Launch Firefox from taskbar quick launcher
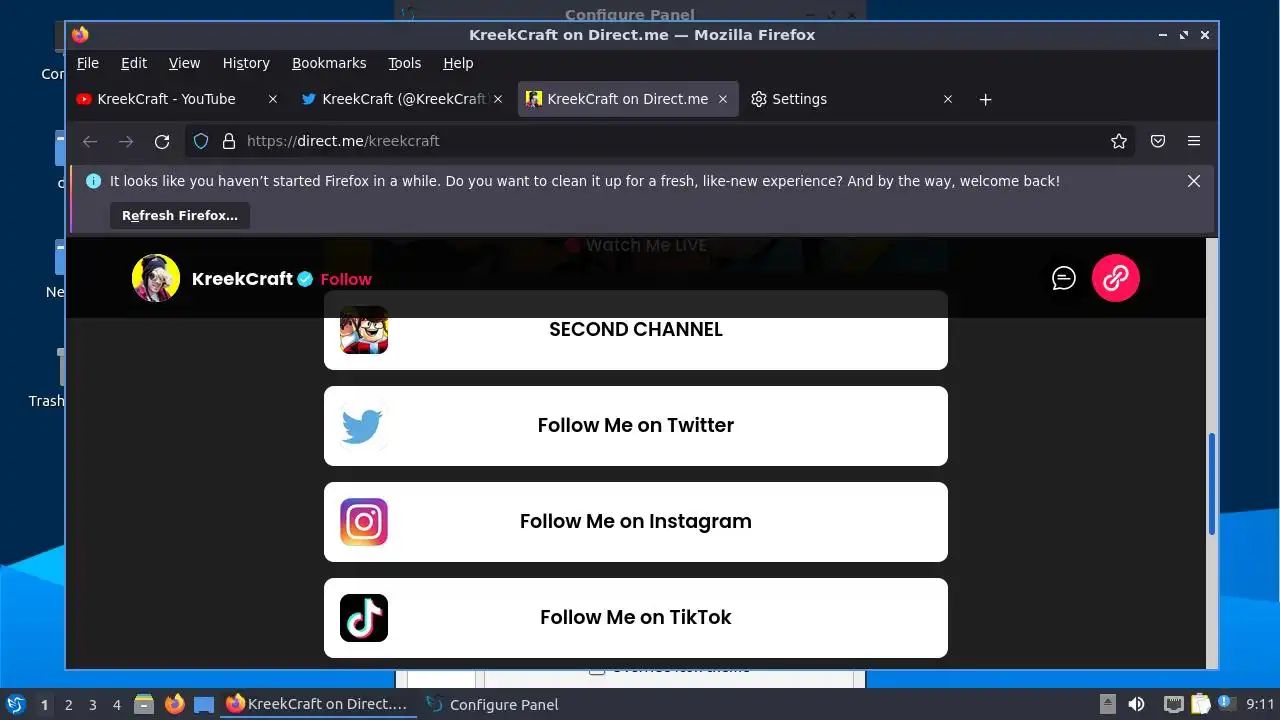 click(174, 704)
